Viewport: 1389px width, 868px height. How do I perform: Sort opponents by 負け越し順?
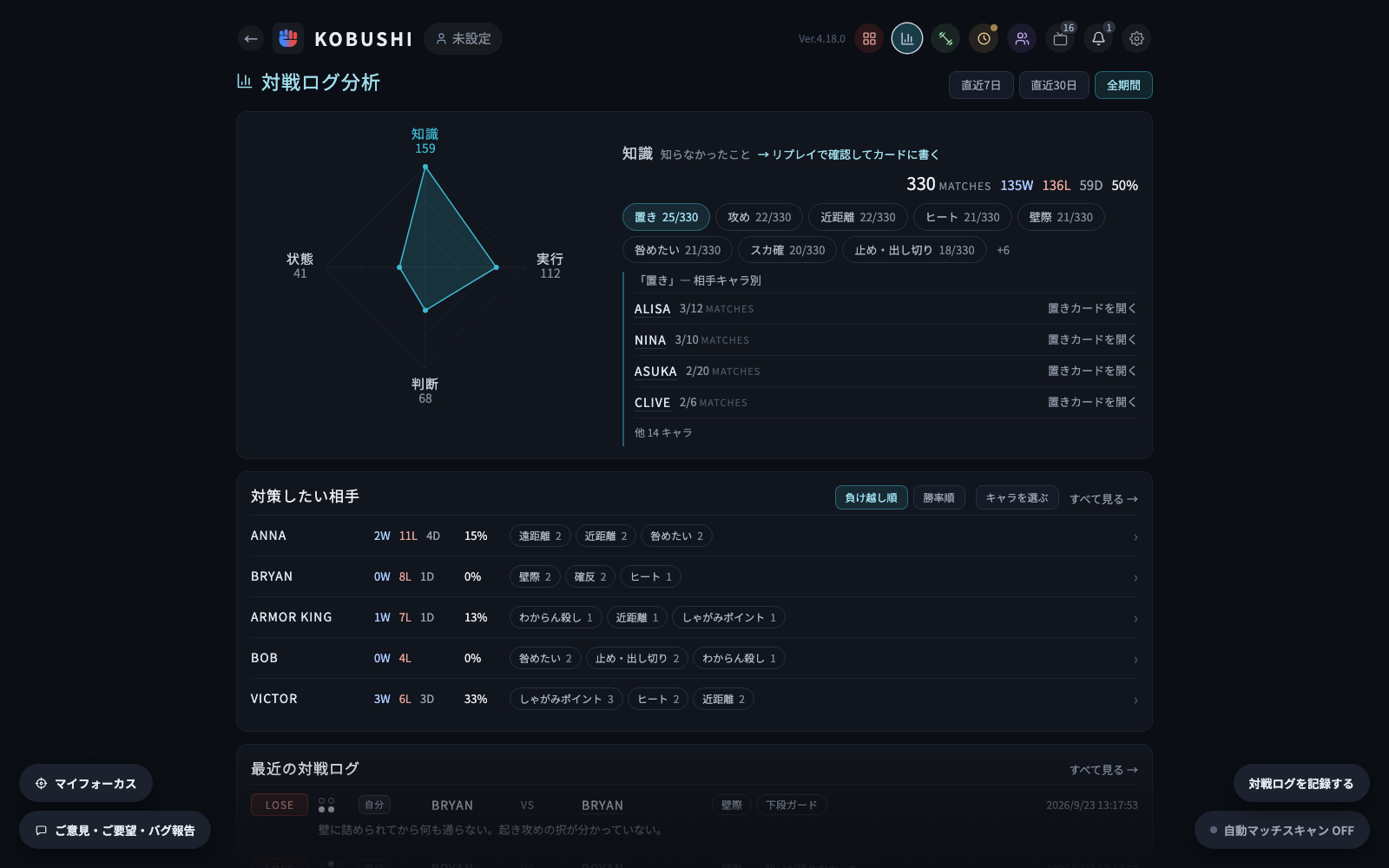click(871, 497)
